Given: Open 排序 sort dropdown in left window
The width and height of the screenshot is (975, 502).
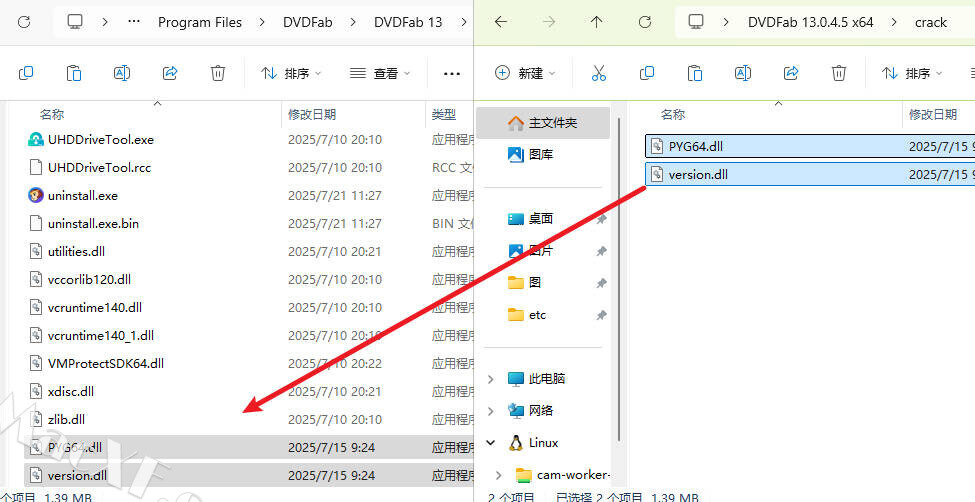Looking at the screenshot, I should pos(291,73).
